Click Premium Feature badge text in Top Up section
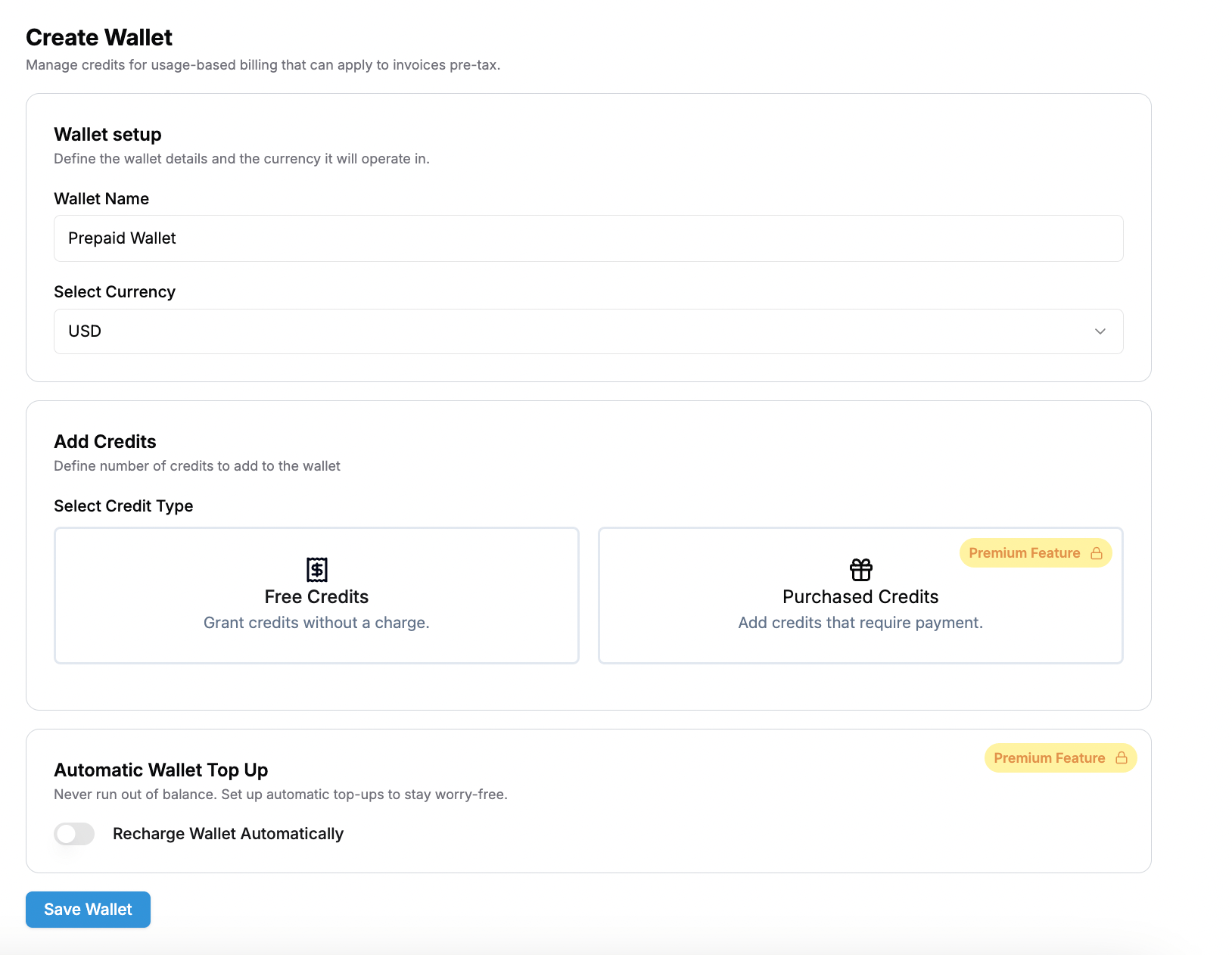 1049,757
